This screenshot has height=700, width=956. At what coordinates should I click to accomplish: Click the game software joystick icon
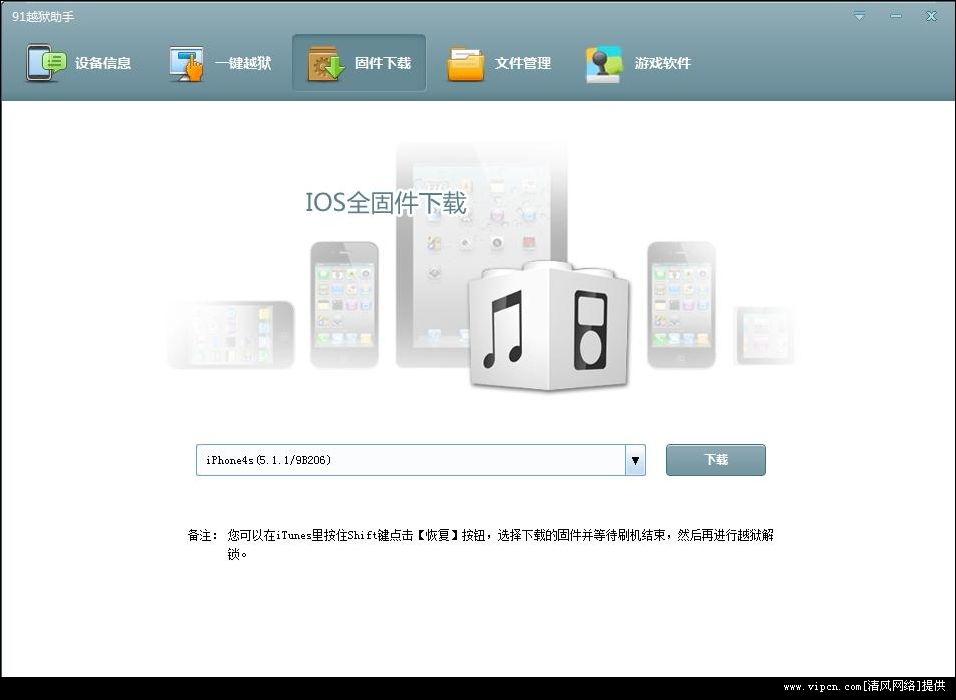[x=604, y=63]
